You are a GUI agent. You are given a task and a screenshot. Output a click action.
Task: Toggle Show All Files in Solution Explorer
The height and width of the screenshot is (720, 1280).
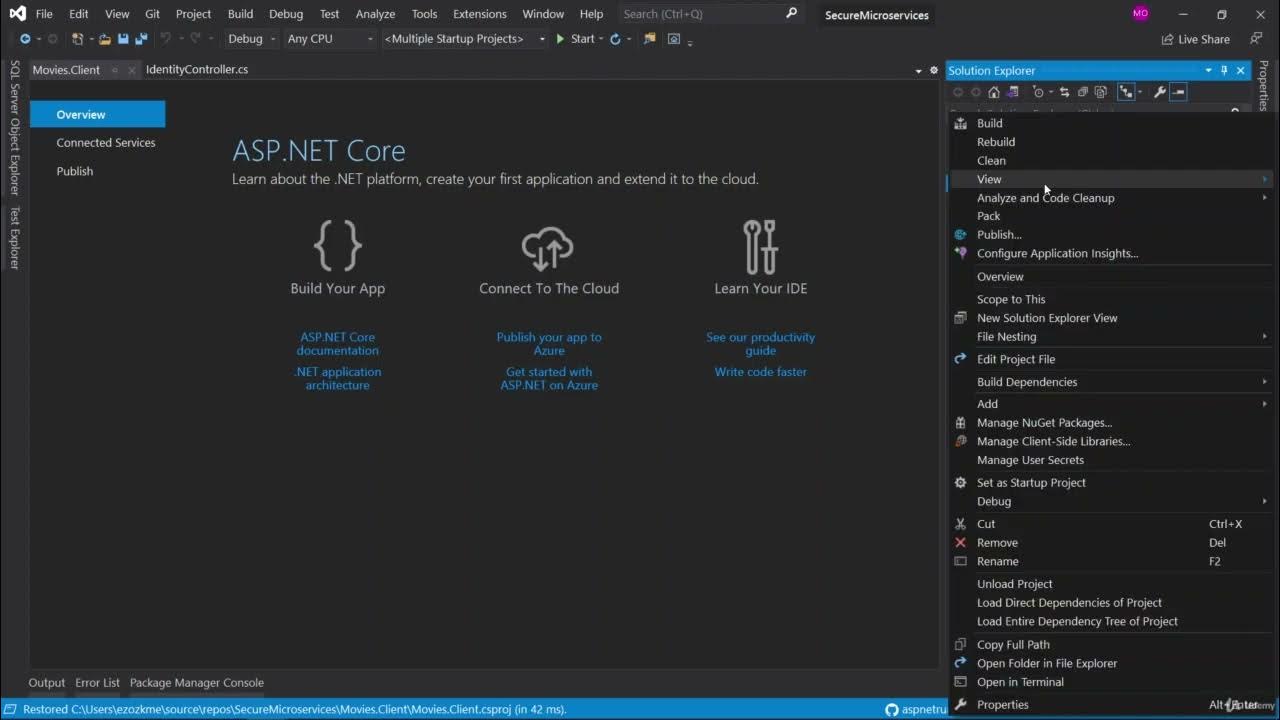pos(1100,92)
